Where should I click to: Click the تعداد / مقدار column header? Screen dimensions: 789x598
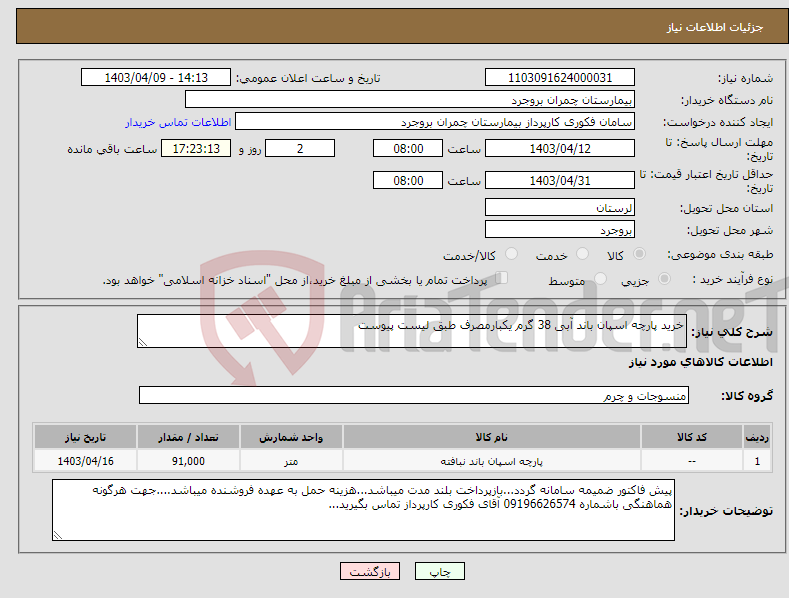point(188,437)
